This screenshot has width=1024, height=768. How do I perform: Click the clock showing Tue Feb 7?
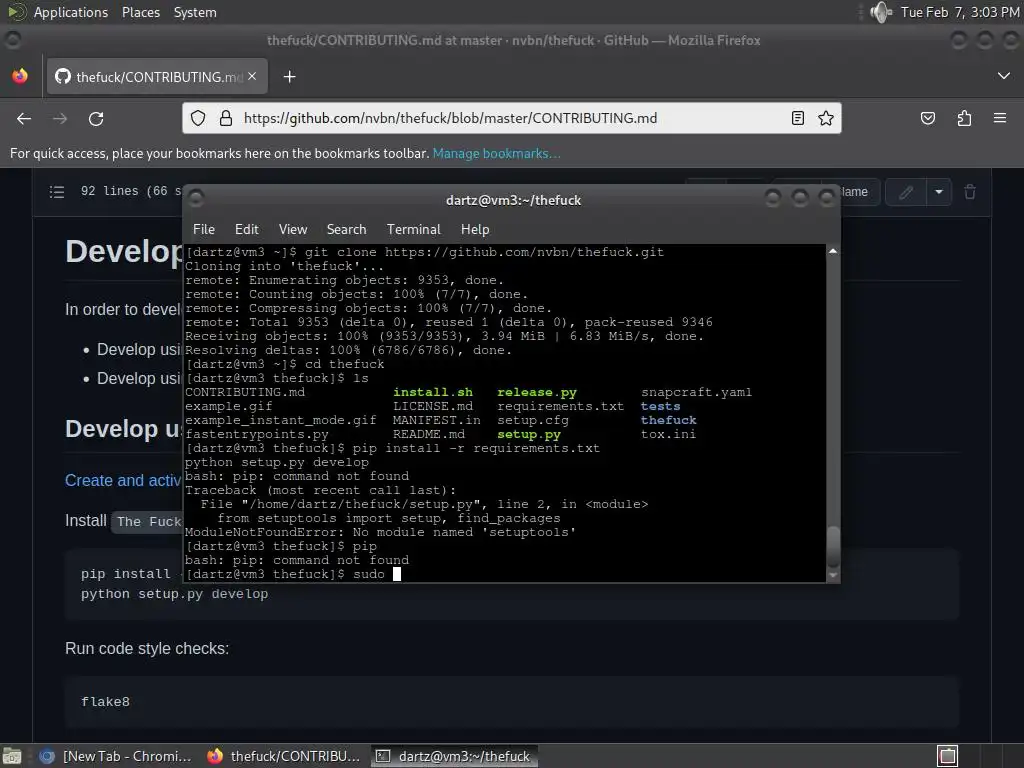(959, 12)
